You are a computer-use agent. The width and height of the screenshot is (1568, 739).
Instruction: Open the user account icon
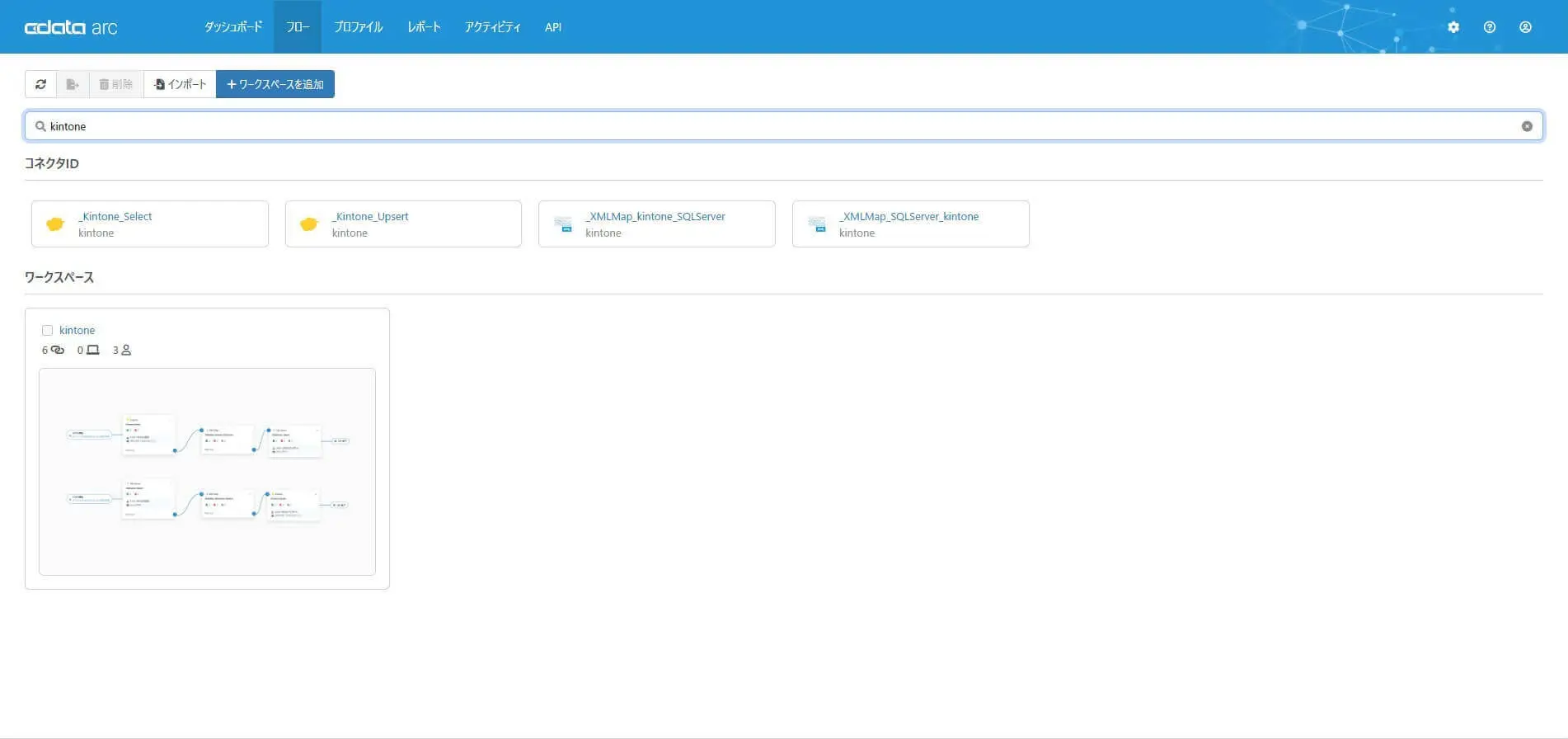[x=1526, y=27]
